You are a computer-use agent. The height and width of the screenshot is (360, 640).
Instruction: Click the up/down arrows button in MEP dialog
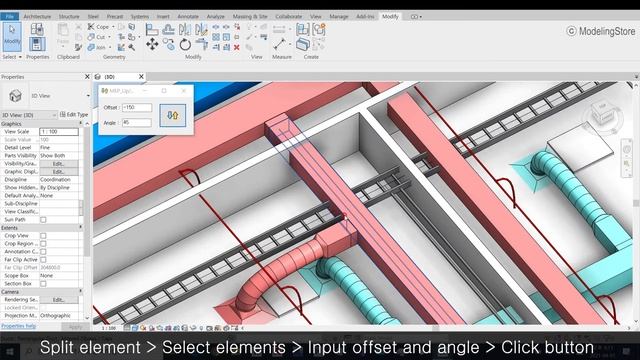point(173,115)
